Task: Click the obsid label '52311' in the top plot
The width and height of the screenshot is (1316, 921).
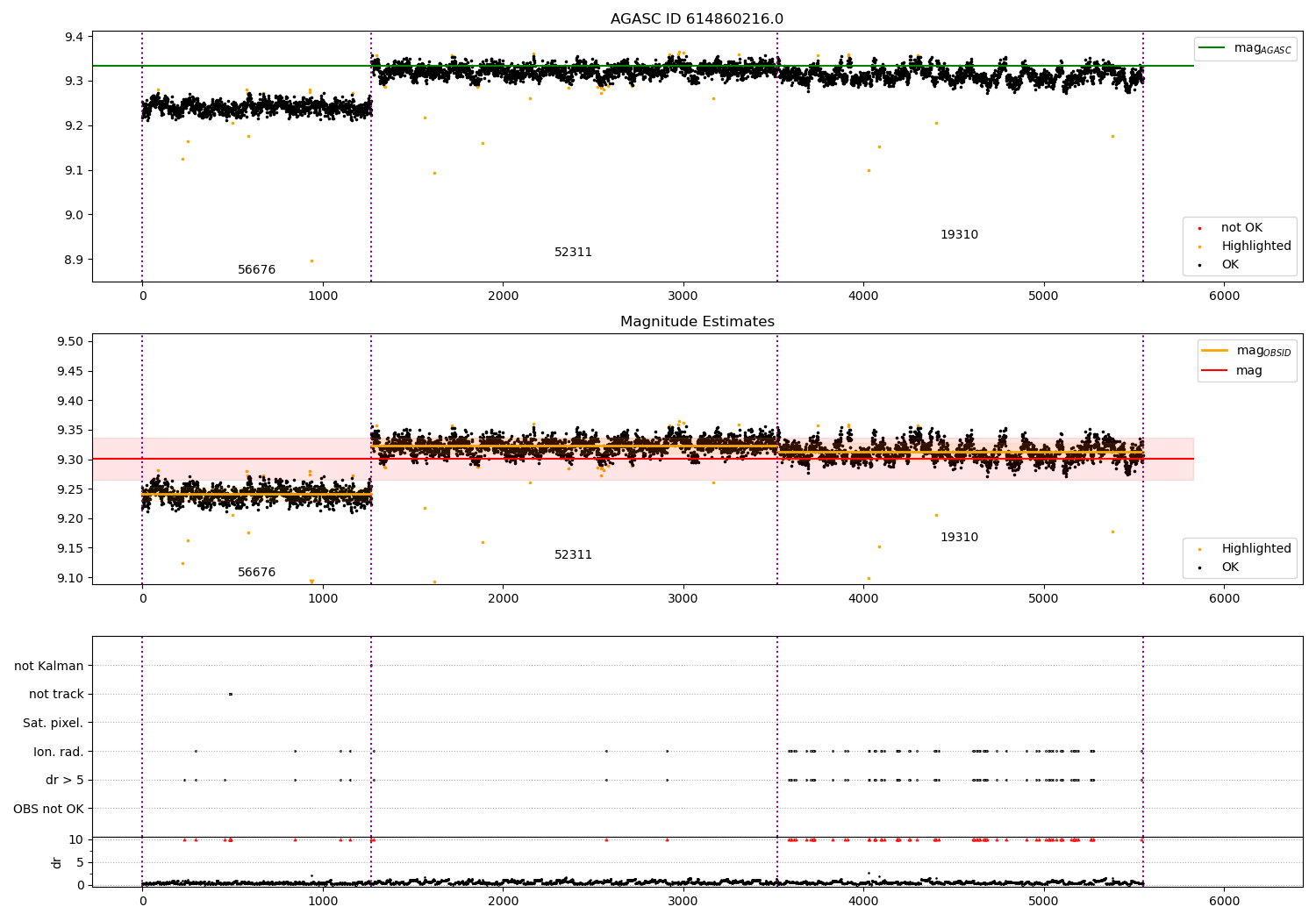Action: click(x=573, y=253)
